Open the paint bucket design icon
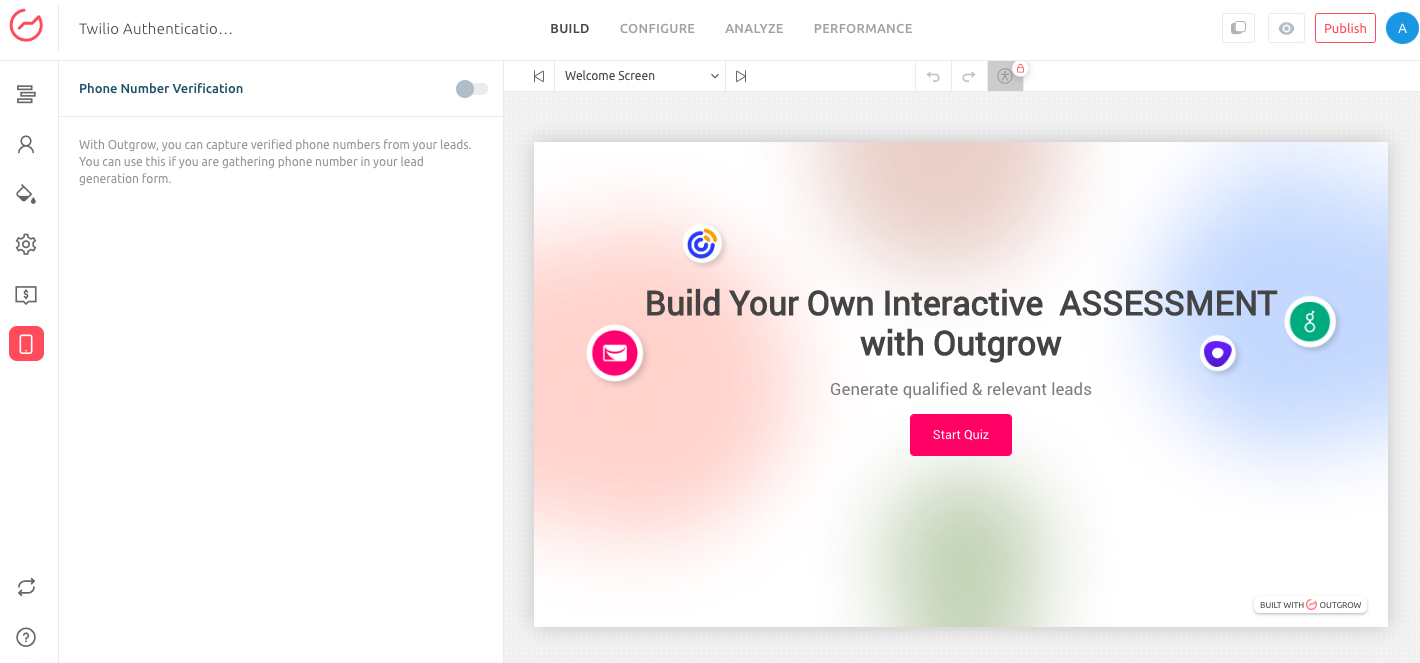This screenshot has height=663, width=1420. pyautogui.click(x=26, y=194)
